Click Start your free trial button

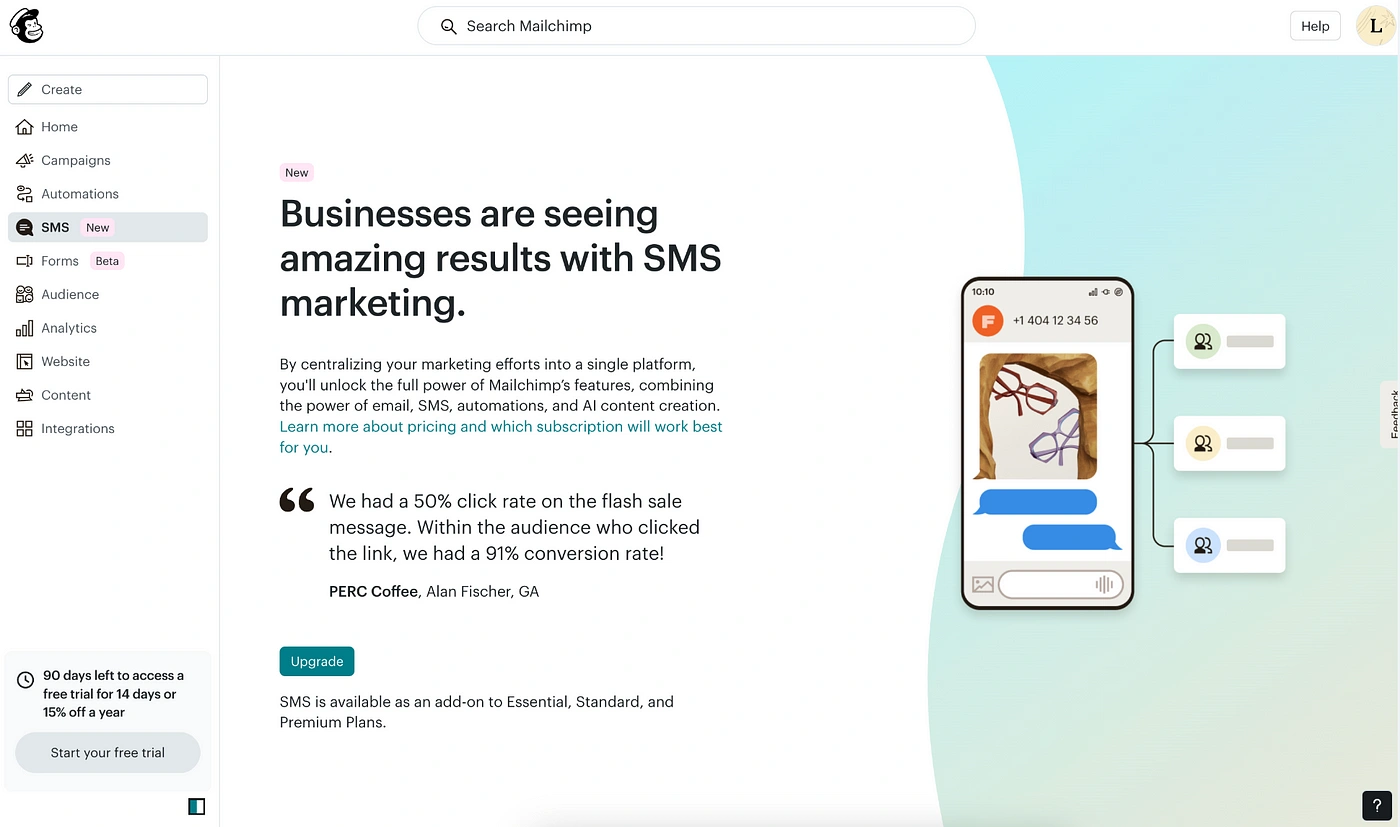pyautogui.click(x=108, y=753)
